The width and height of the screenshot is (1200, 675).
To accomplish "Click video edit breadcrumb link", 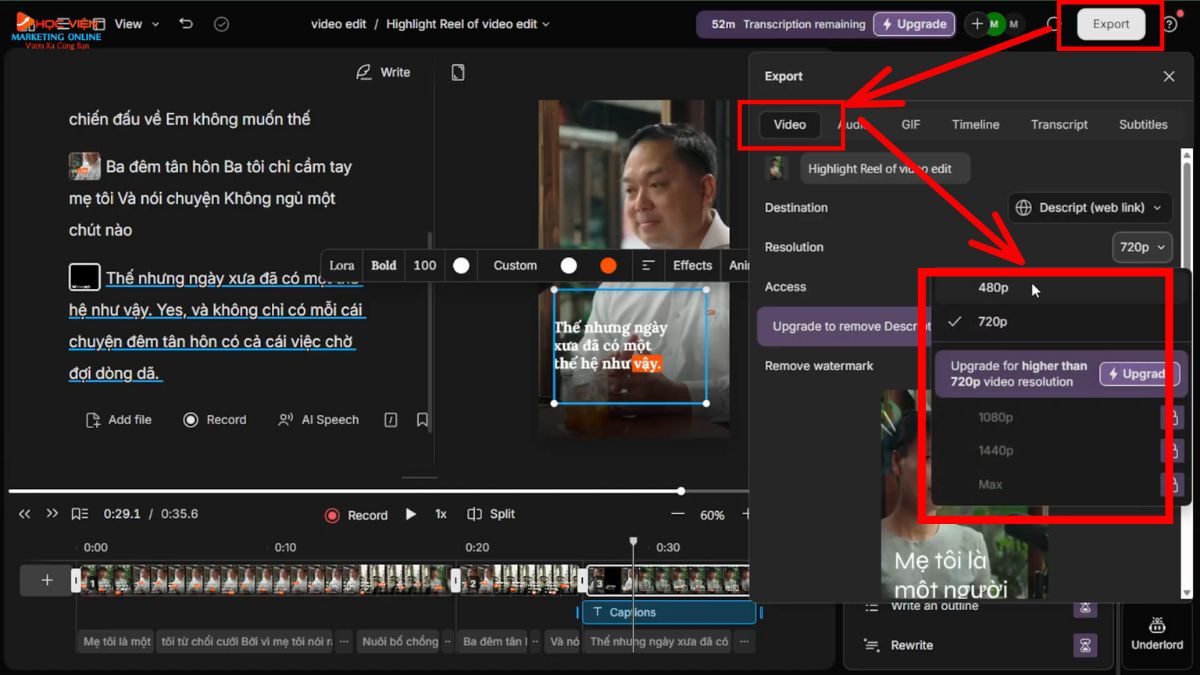I will coord(339,24).
